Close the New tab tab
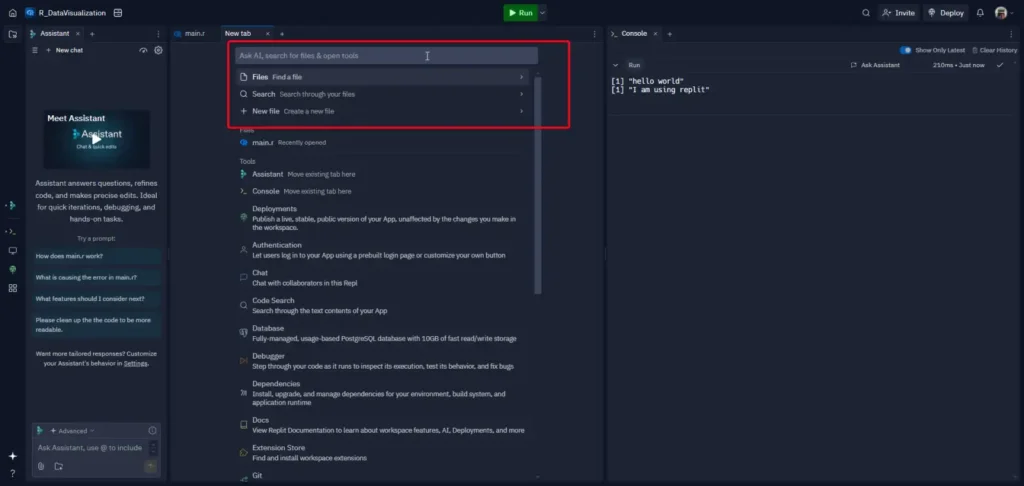The height and width of the screenshot is (486, 1024). 267,34
